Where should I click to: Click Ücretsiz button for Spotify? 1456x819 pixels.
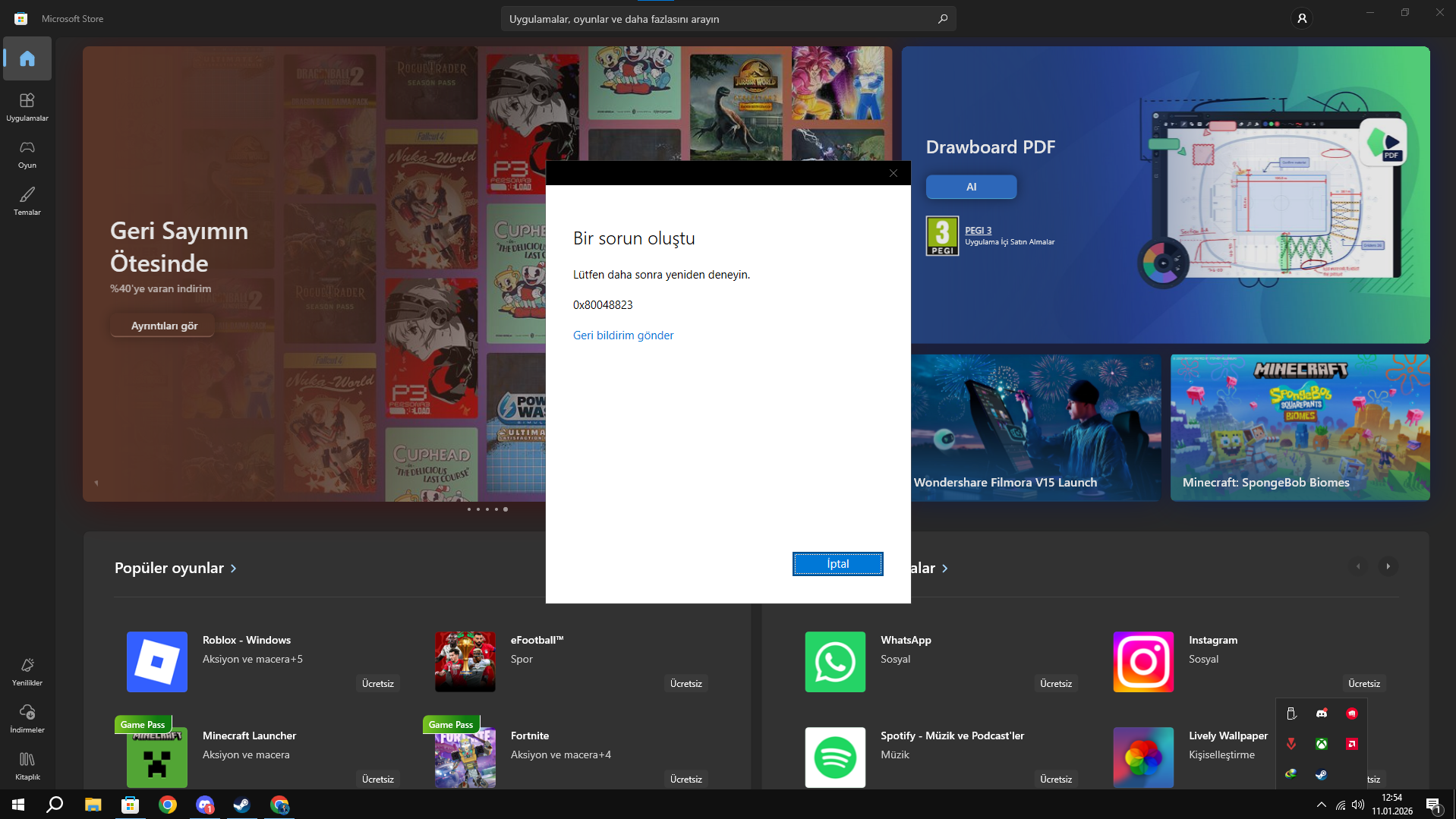click(1056, 780)
